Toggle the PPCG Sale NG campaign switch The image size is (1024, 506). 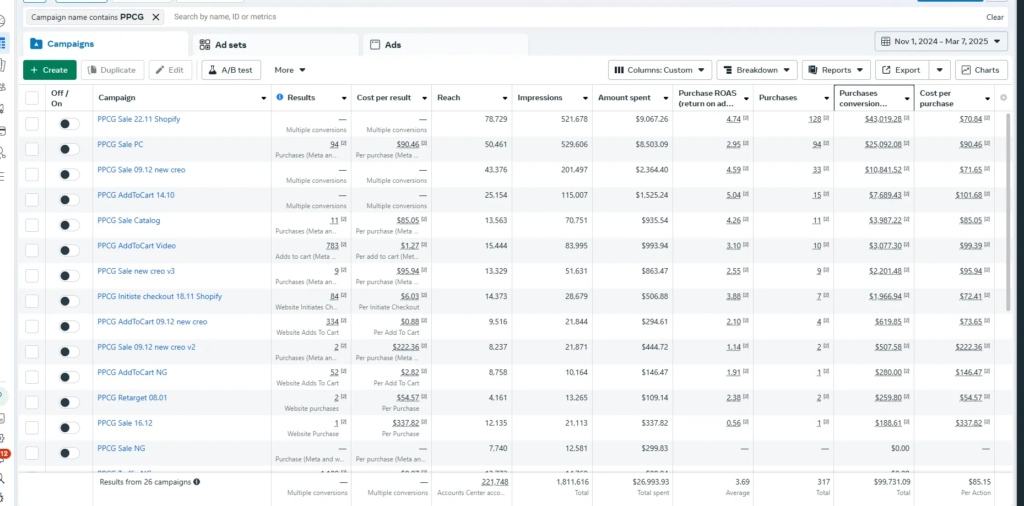69,452
